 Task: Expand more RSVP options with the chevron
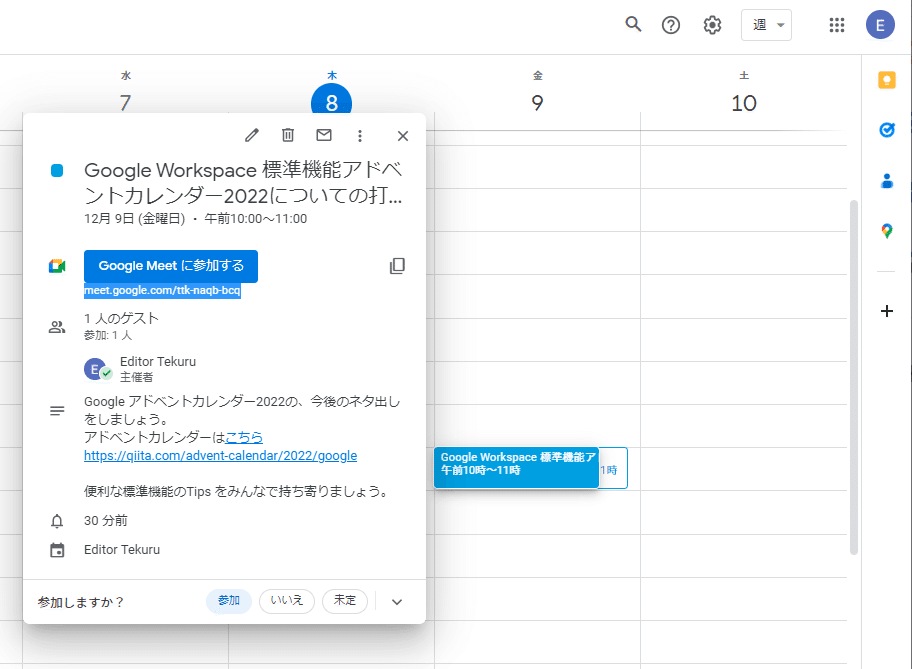396,601
